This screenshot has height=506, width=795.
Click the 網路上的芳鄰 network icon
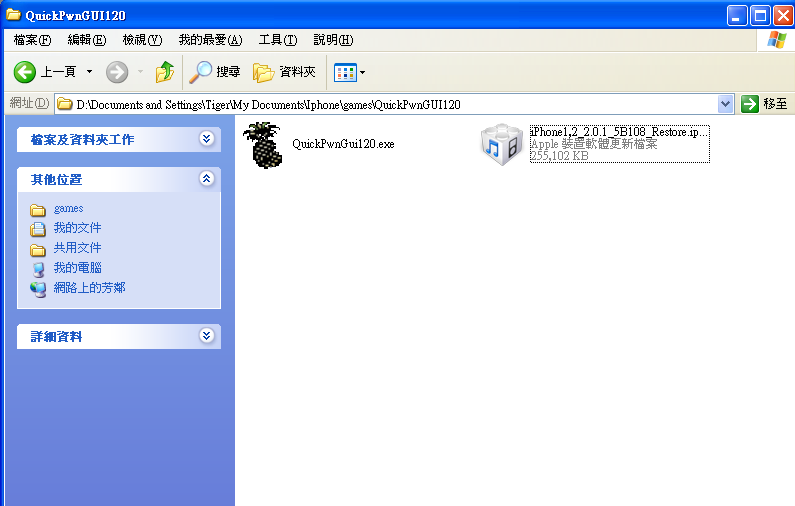click(x=38, y=289)
